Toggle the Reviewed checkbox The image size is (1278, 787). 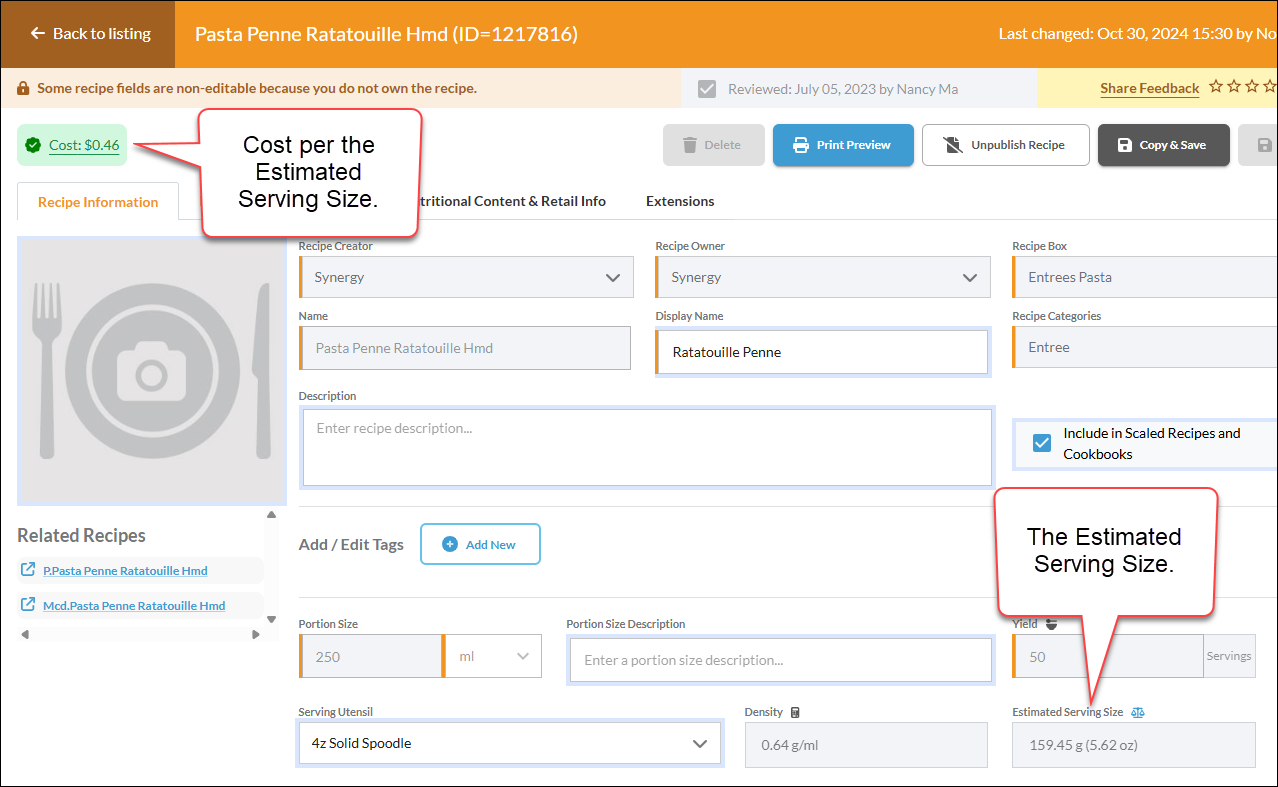[x=707, y=89]
